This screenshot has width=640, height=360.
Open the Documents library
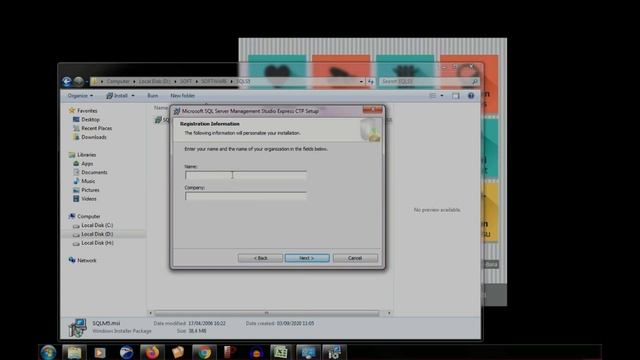(x=94, y=172)
